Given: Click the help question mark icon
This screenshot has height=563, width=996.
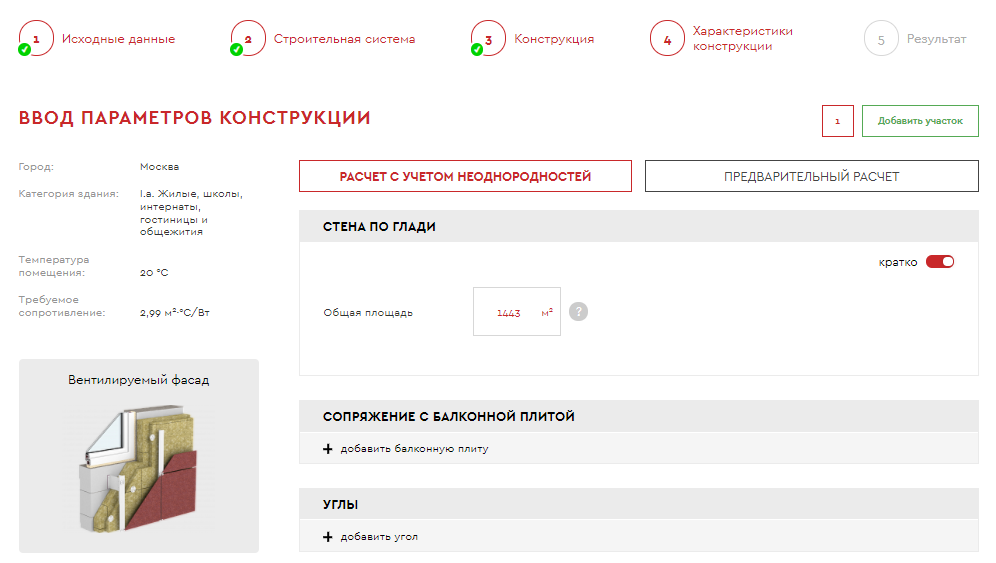Looking at the screenshot, I should (578, 312).
